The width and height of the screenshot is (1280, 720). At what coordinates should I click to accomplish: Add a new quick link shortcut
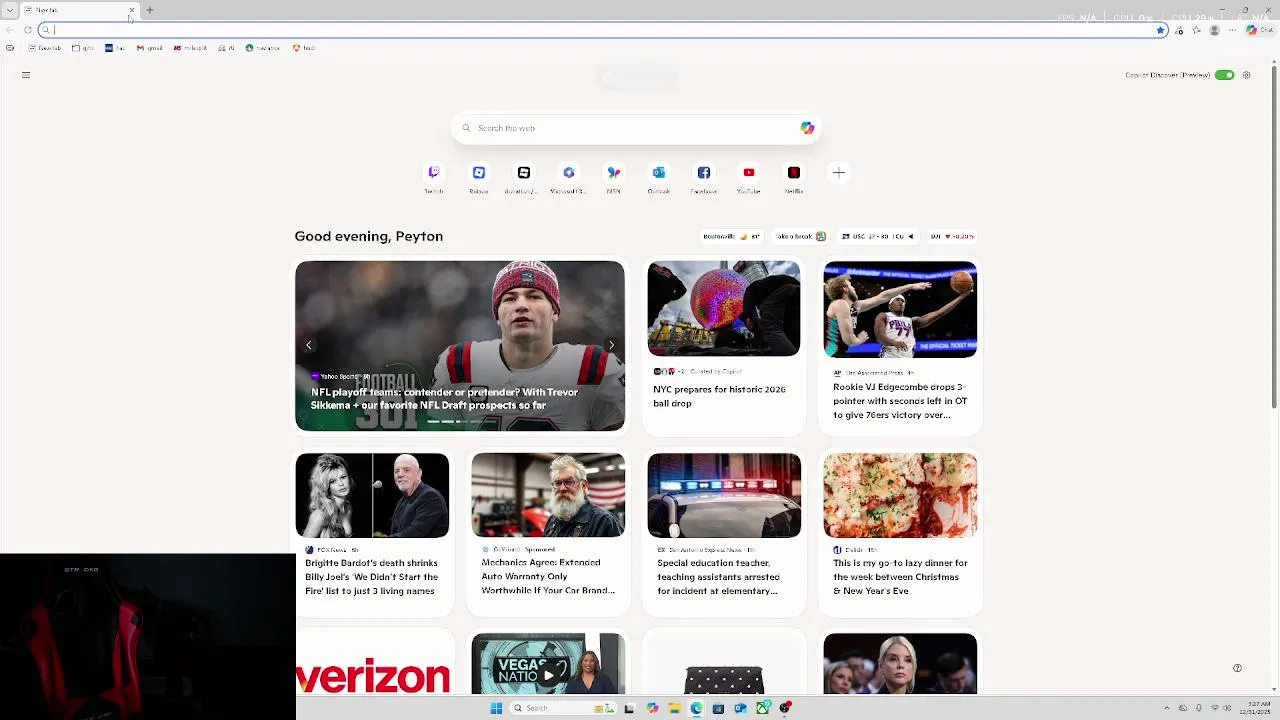point(838,173)
